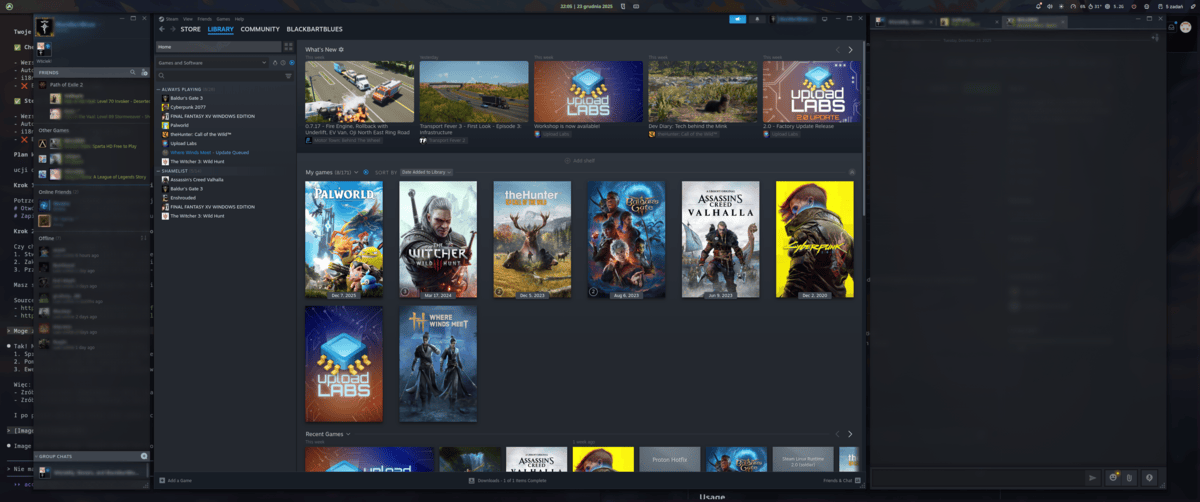
Task: Select Enshrouded in the SHAMELIST
Action: click(x=183, y=197)
